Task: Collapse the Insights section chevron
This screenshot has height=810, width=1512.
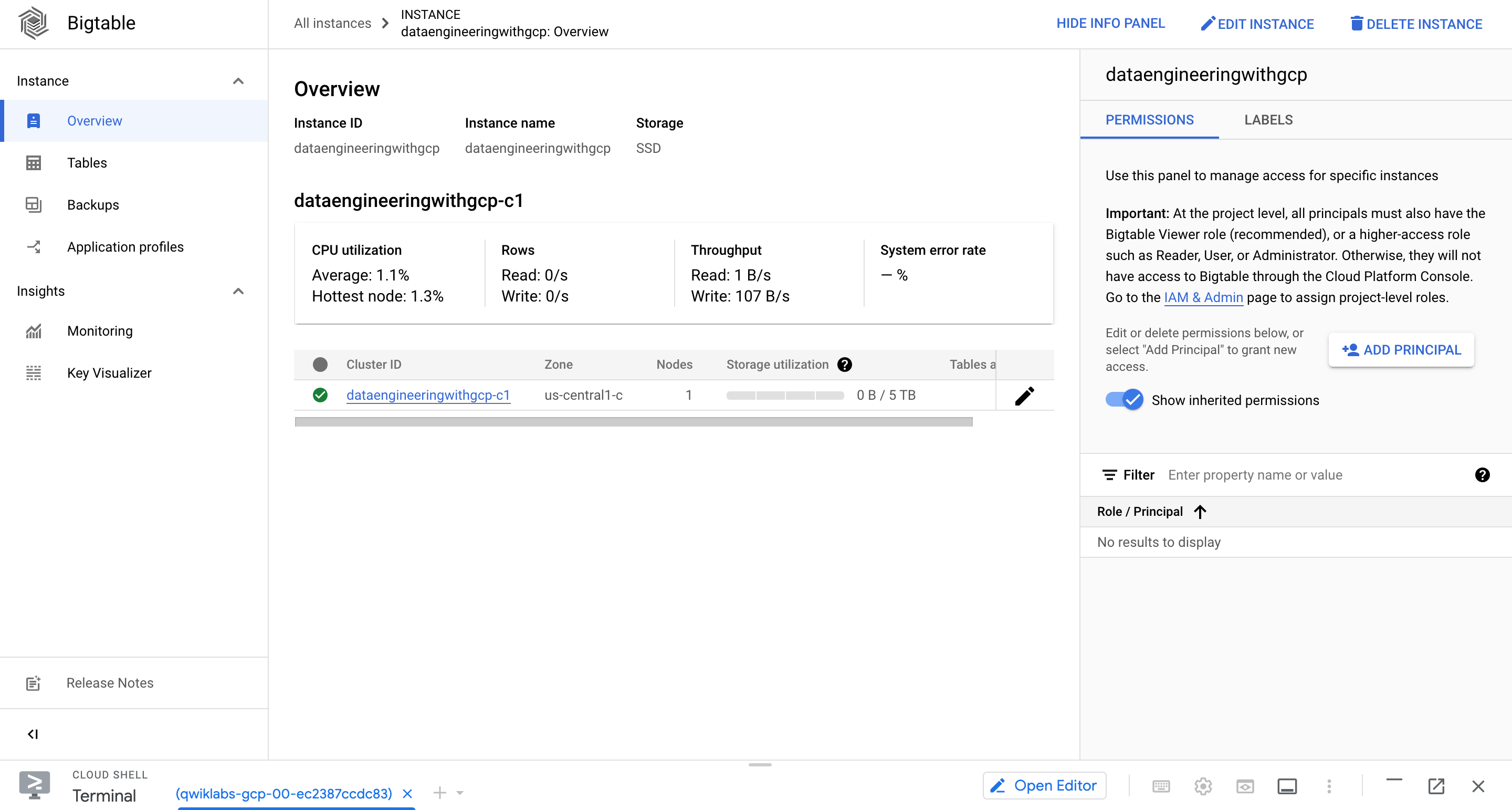Action: 238,292
